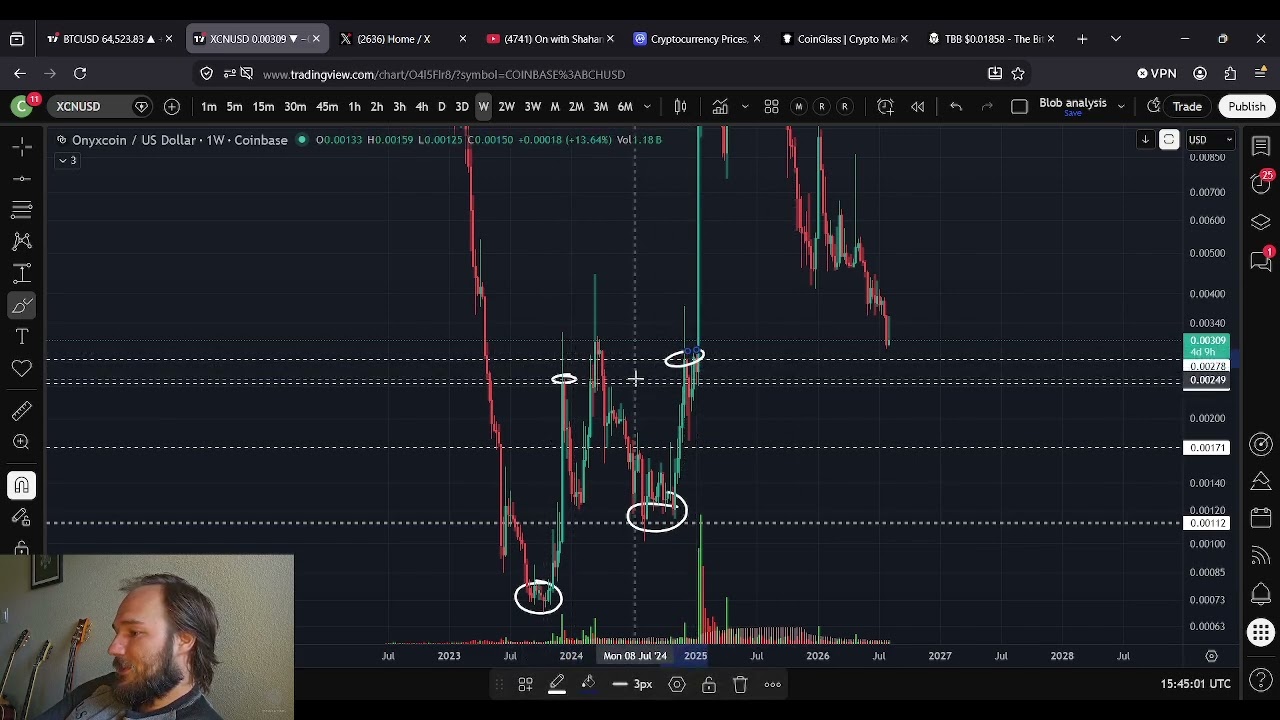Open more options in the drawing toolbar
The image size is (1280, 720).
pos(772,684)
